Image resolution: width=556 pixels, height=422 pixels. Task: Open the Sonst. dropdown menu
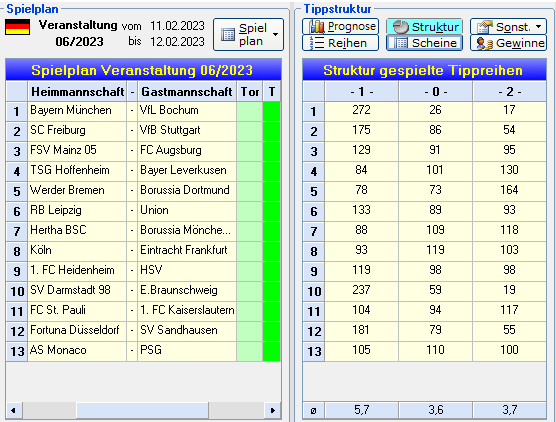click(508, 26)
